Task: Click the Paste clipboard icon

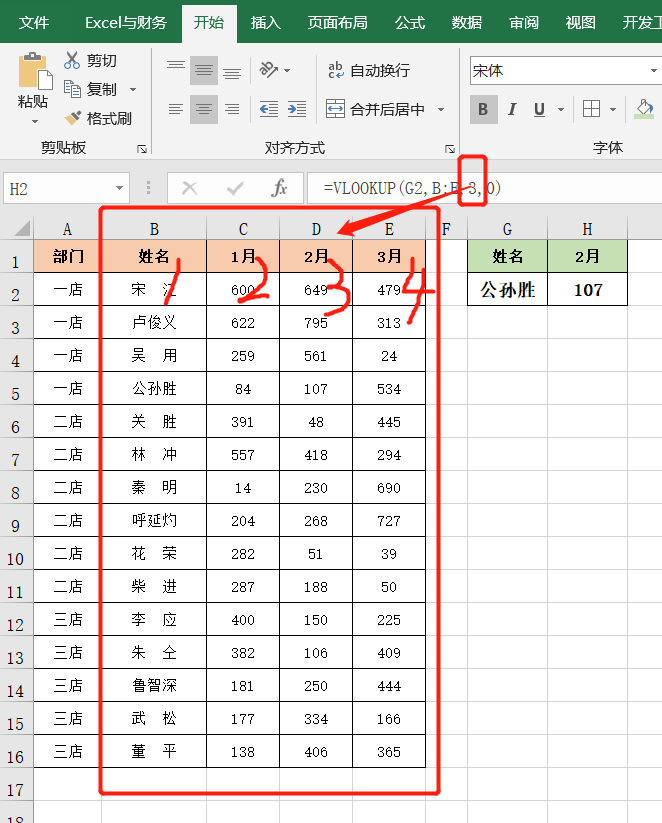Action: [35, 71]
